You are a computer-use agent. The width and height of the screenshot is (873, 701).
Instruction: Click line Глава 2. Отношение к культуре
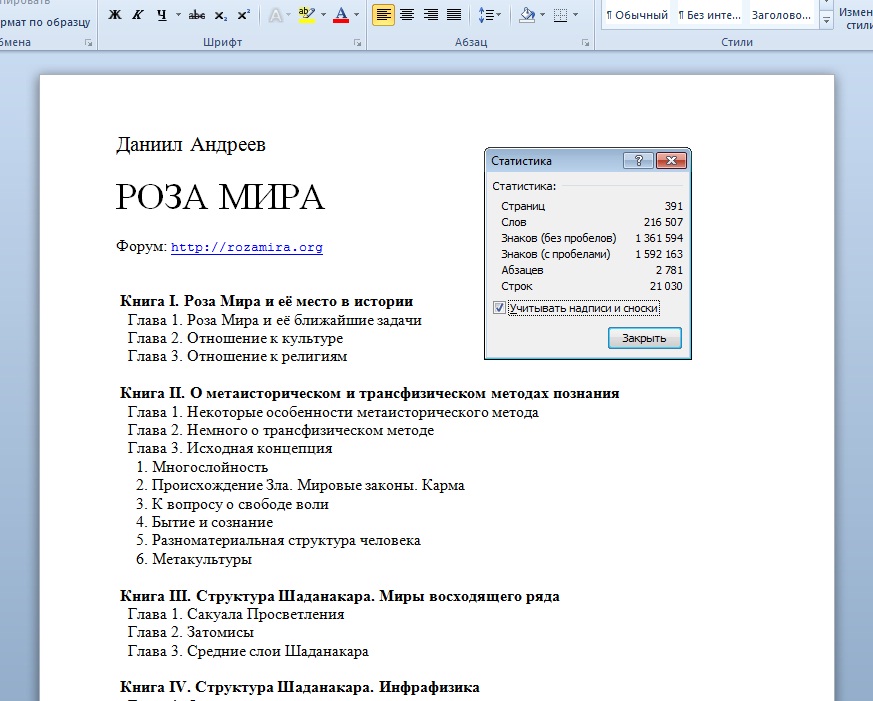pos(235,339)
